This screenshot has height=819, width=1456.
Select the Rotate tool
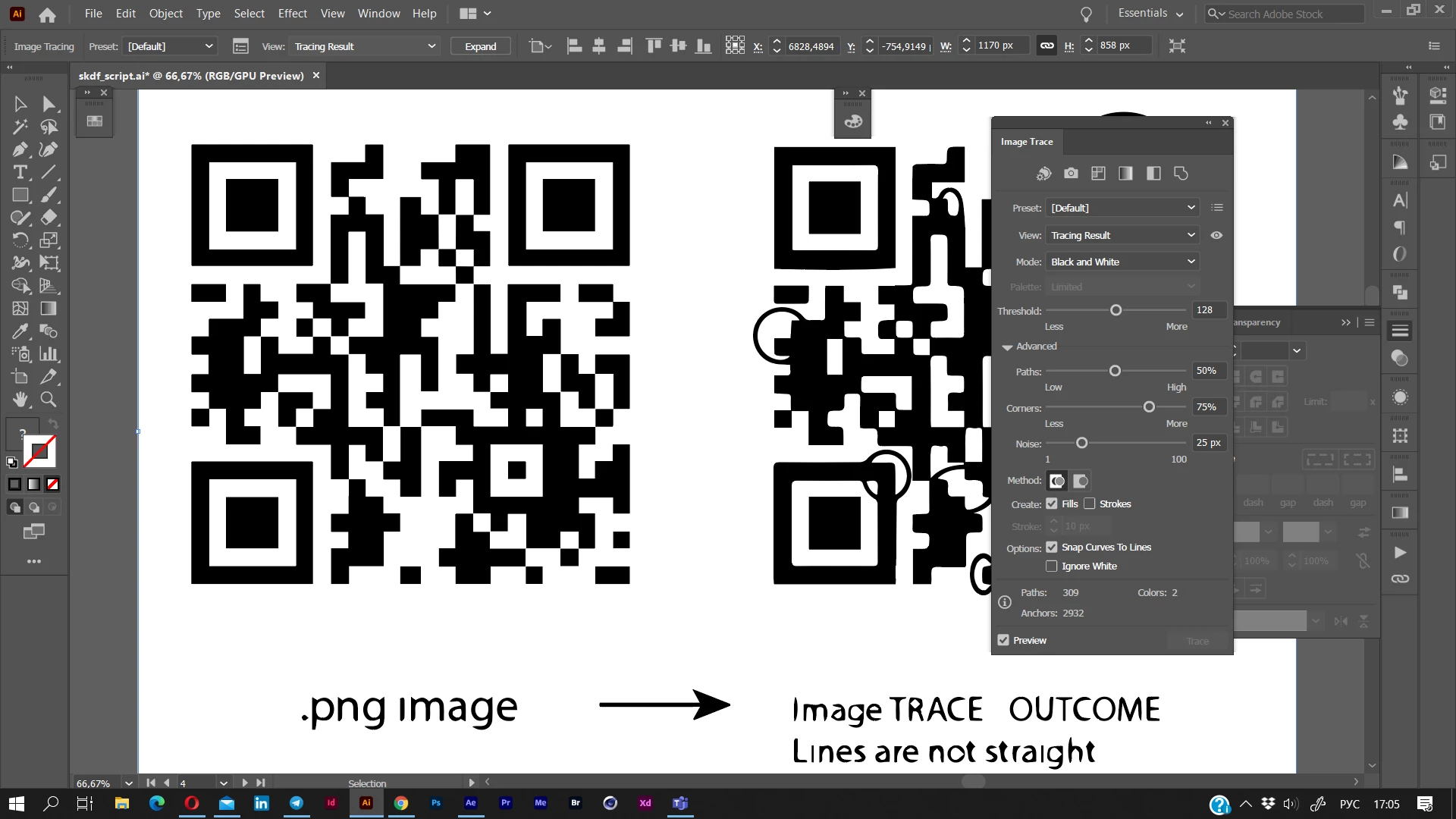(20, 240)
